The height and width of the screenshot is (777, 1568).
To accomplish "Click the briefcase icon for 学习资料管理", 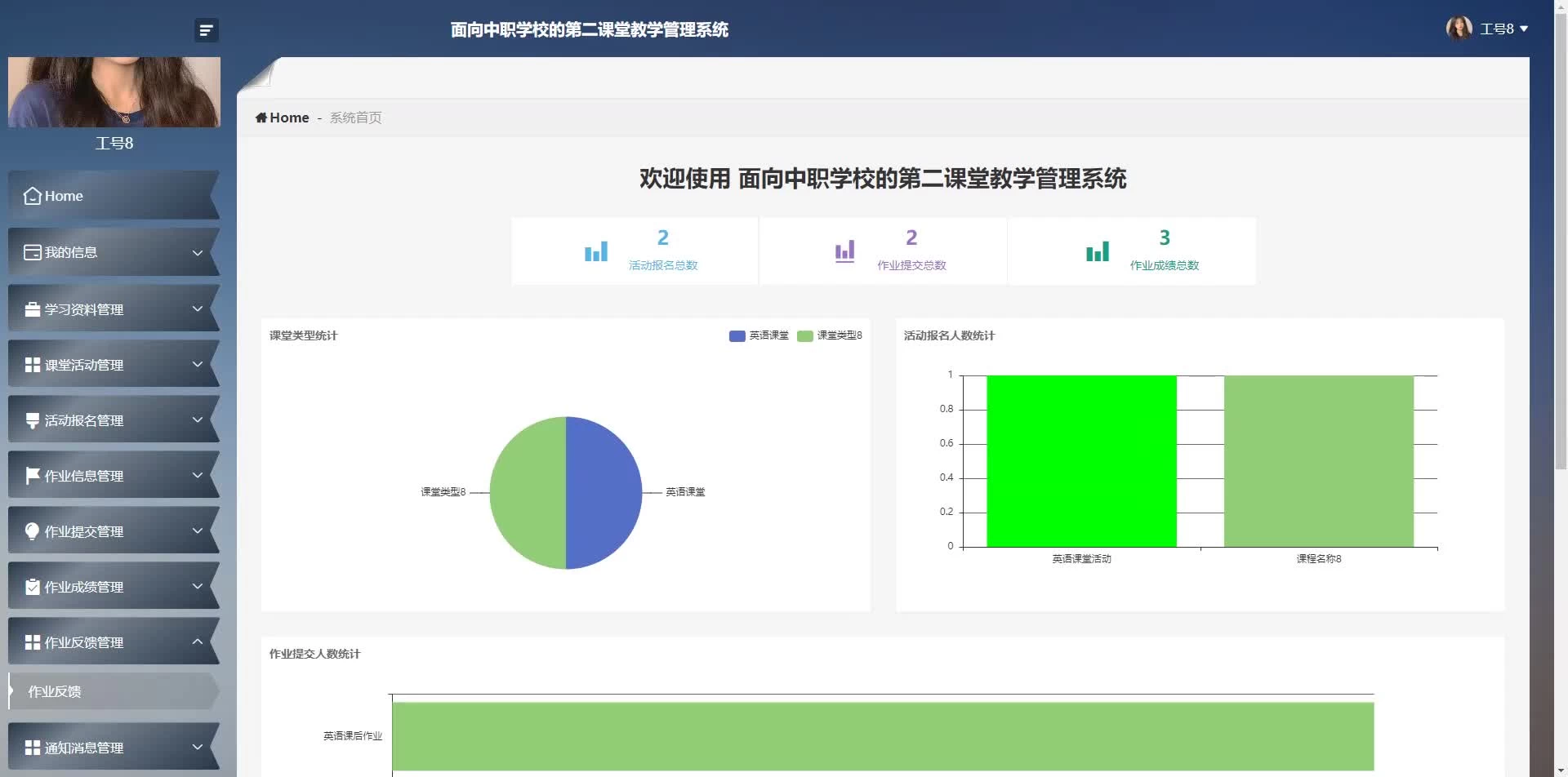I will (x=33, y=309).
